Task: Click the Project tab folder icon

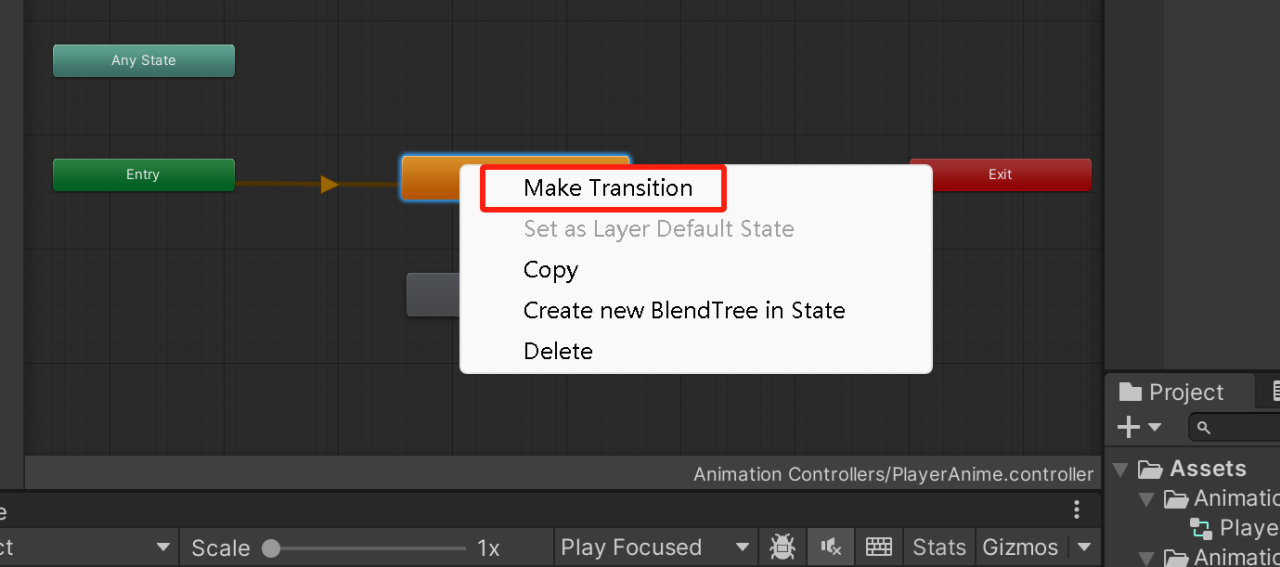Action: 1130,392
